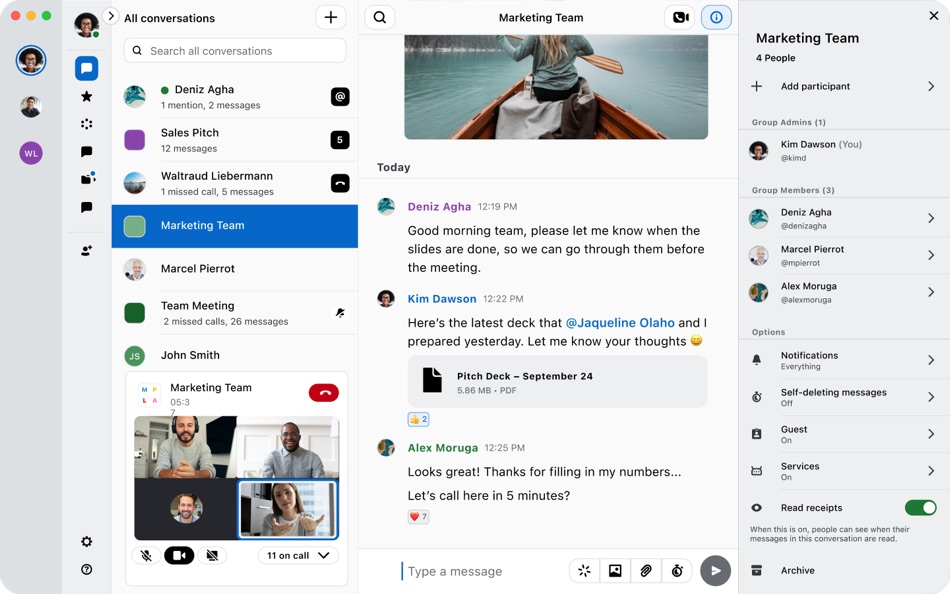Expand the Notifications settings
Screen dimensions: 950x594
pyautogui.click(x=844, y=360)
